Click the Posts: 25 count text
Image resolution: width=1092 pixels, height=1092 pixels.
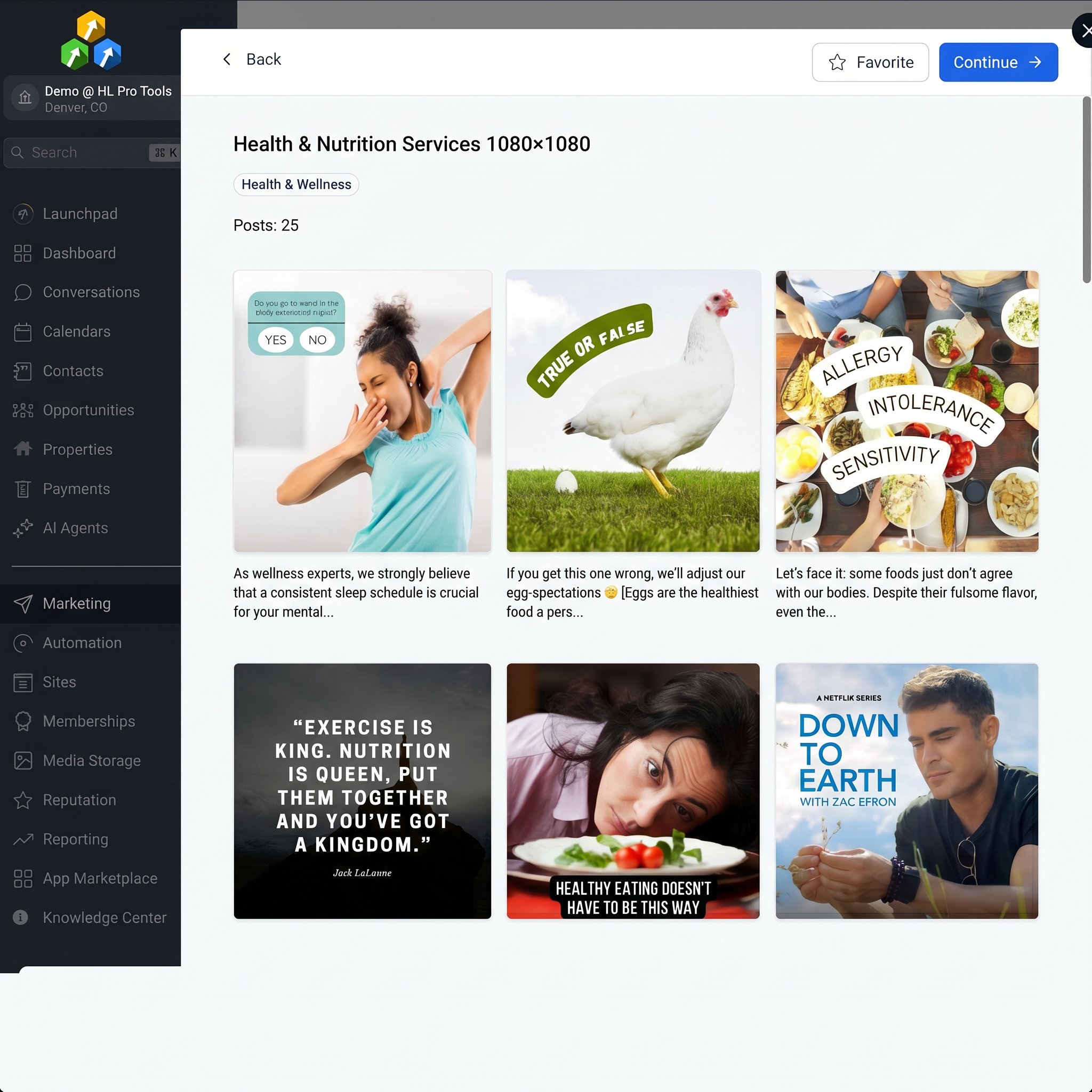[266, 226]
